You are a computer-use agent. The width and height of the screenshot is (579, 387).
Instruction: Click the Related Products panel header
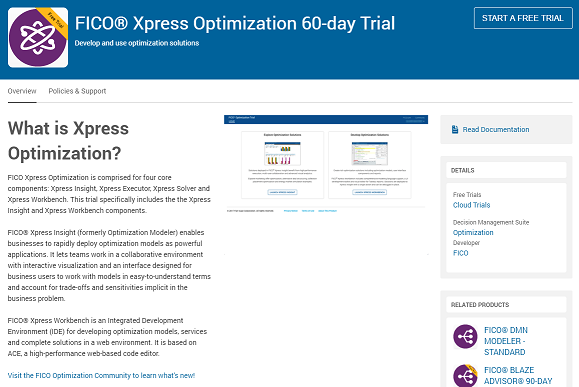506,305
